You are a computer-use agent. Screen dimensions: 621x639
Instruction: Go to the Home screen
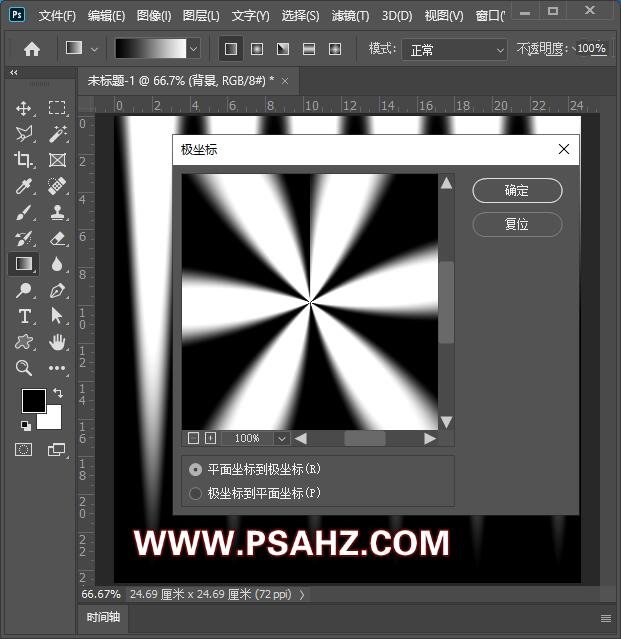point(32,49)
